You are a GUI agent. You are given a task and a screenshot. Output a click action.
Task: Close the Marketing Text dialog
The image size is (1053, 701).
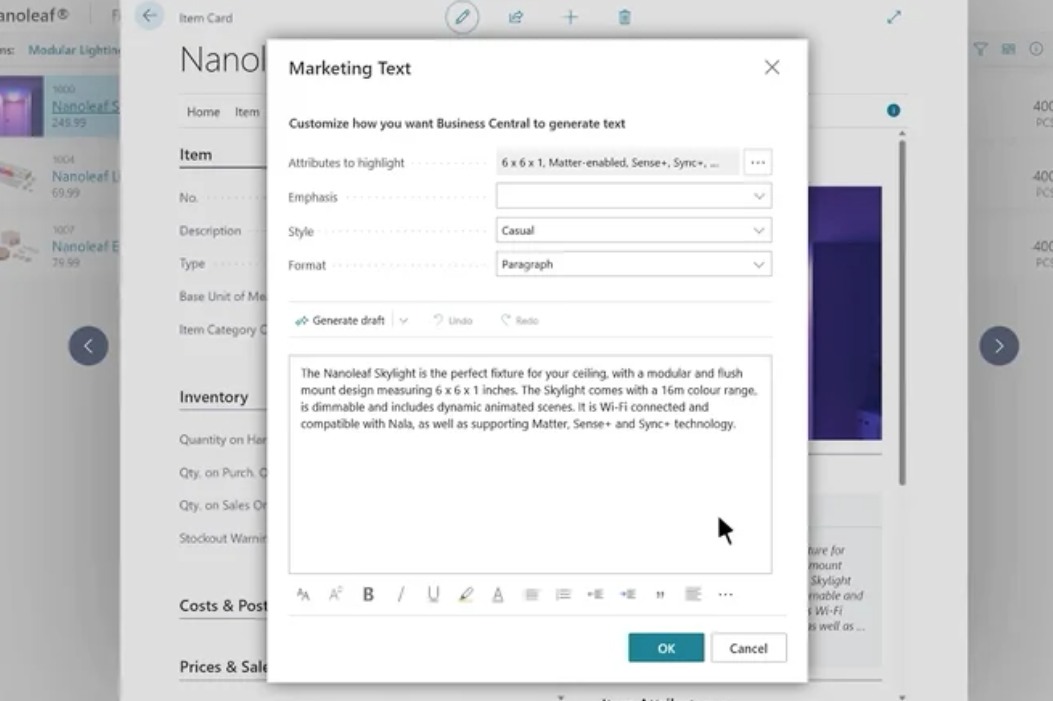pyautogui.click(x=772, y=67)
